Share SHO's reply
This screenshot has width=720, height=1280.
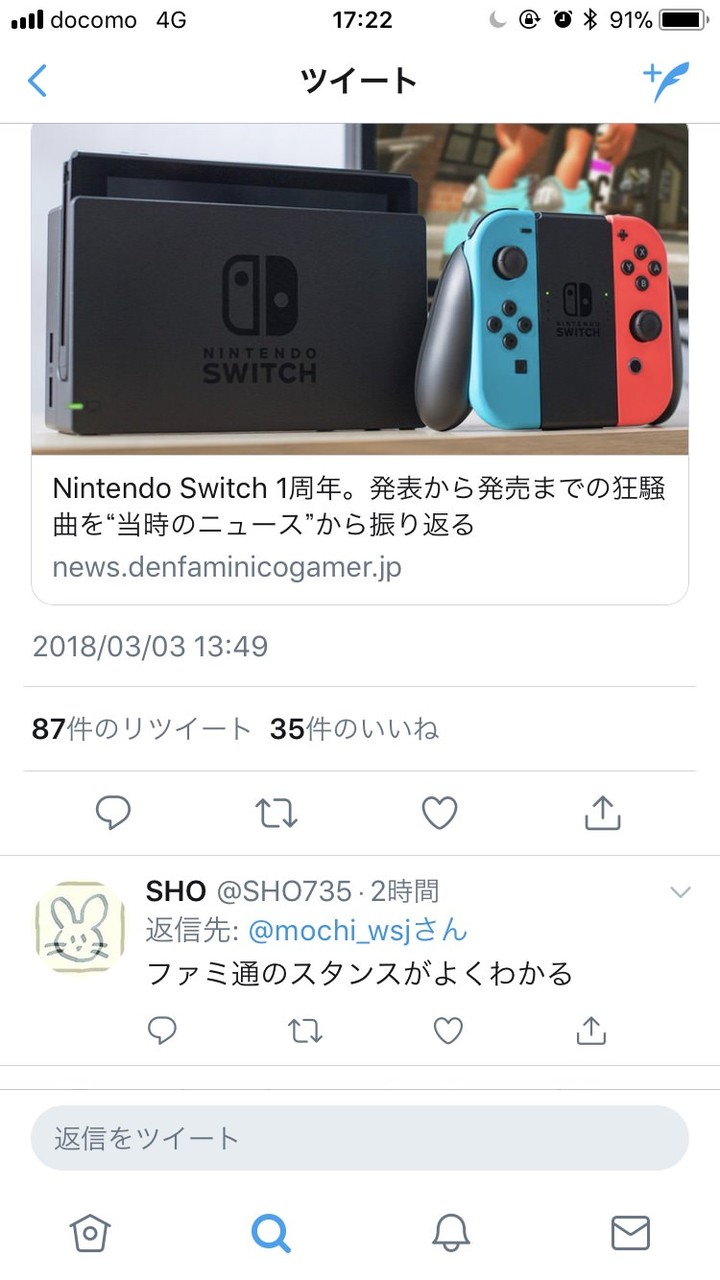[591, 1030]
